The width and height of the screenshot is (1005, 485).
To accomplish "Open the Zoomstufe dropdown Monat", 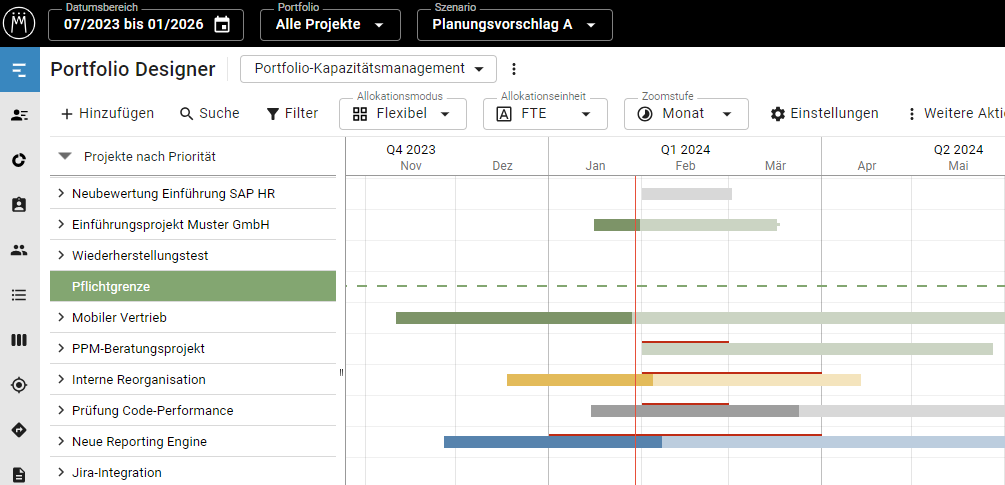I will [x=686, y=114].
